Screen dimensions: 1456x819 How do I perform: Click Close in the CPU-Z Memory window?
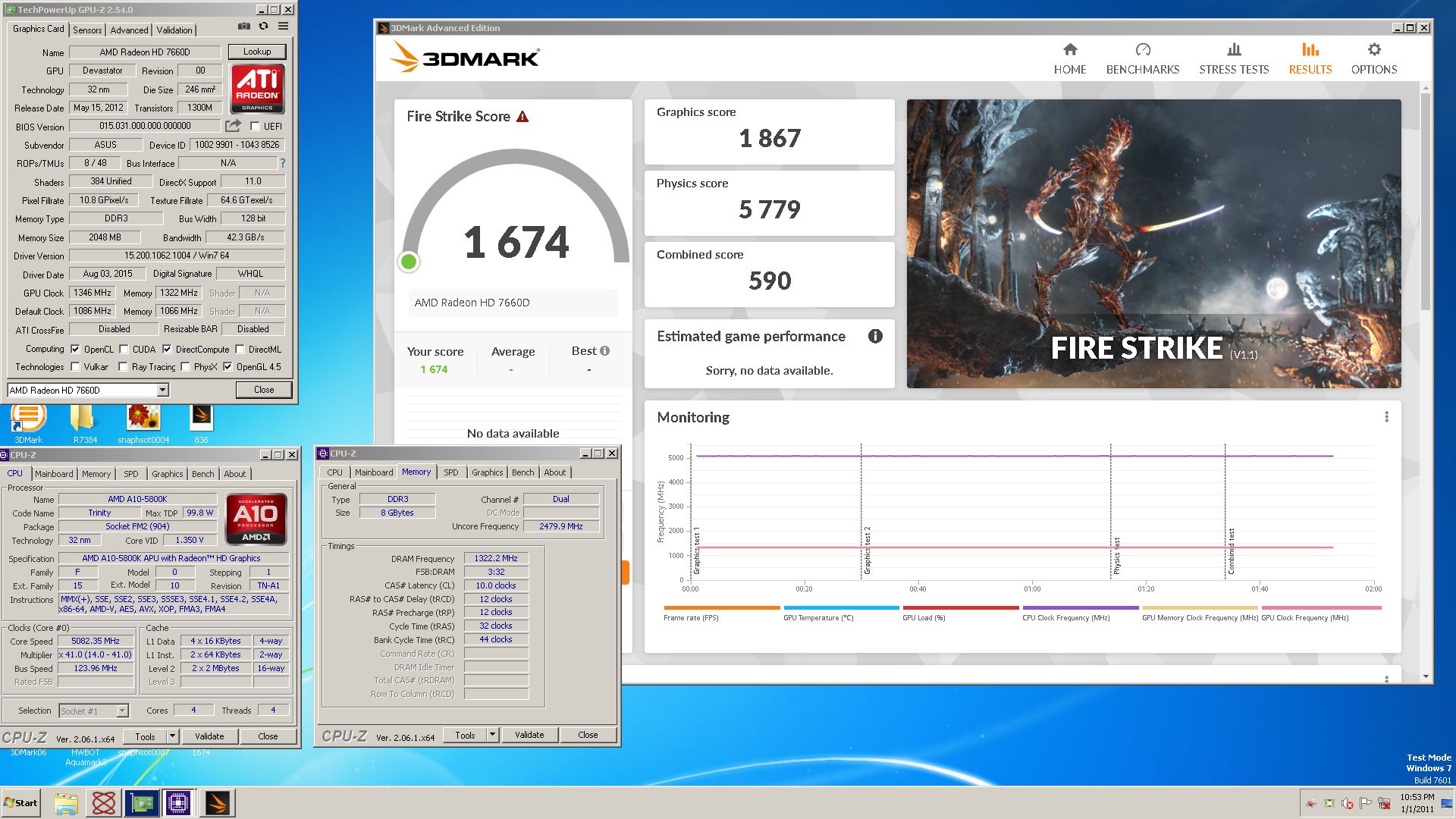[x=588, y=735]
